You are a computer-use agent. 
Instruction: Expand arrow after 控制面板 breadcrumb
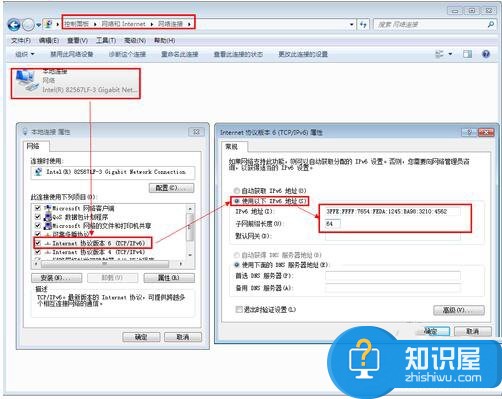point(95,24)
